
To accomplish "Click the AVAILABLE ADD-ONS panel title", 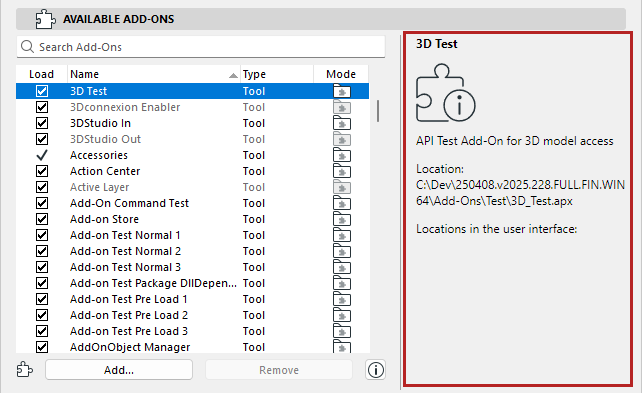I will (118, 19).
